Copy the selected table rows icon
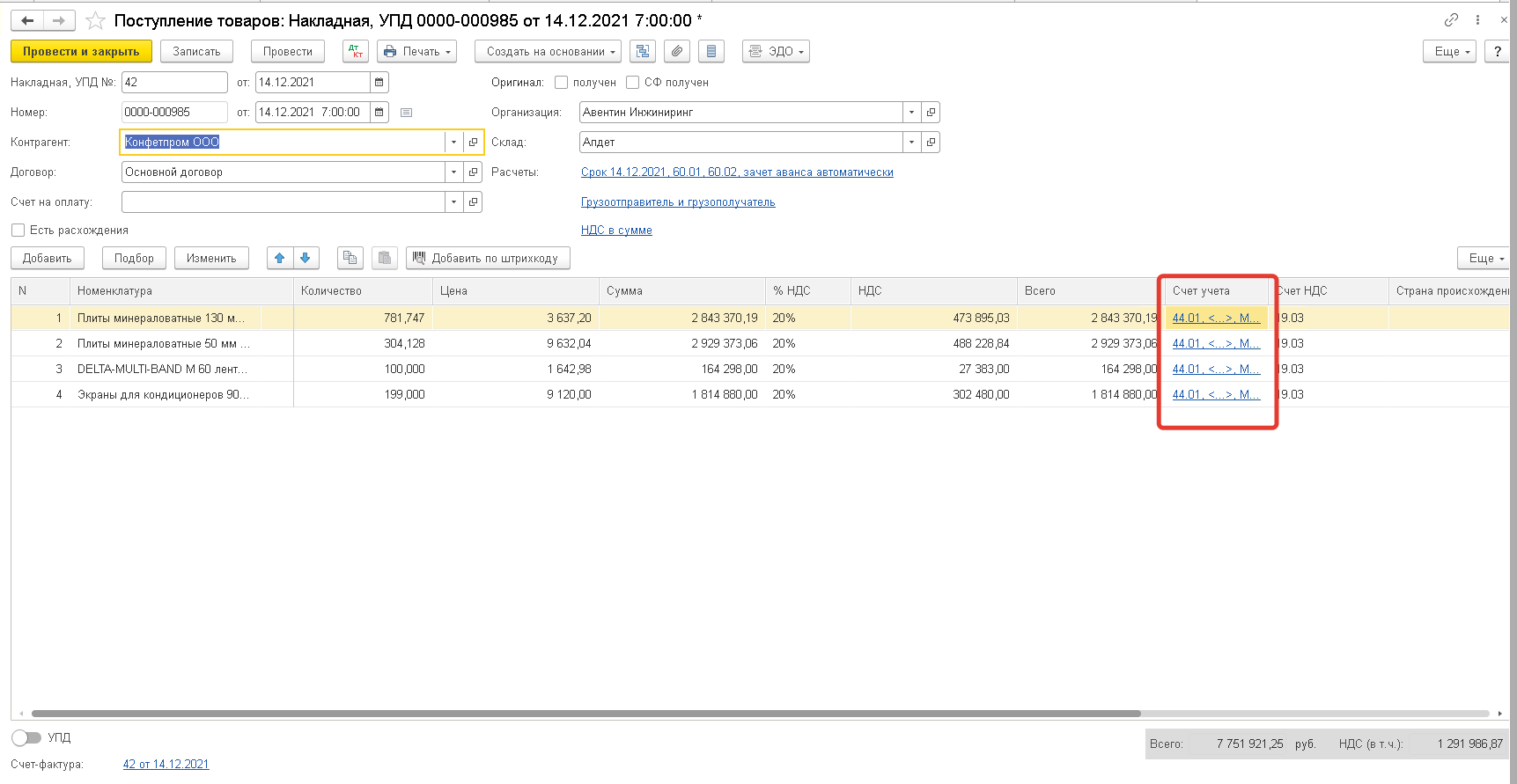1517x784 pixels. point(350,258)
